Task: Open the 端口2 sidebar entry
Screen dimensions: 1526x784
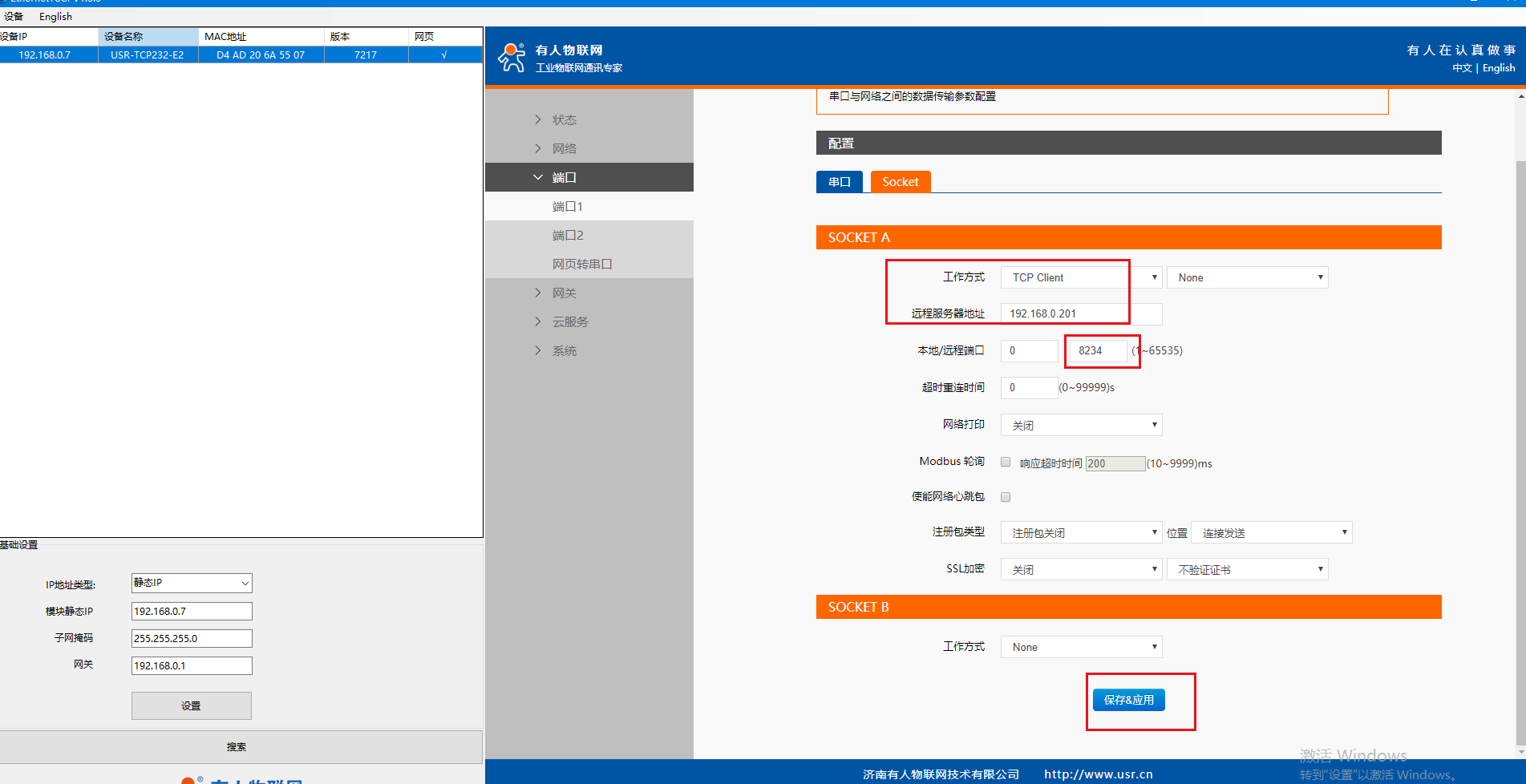Action: [568, 236]
